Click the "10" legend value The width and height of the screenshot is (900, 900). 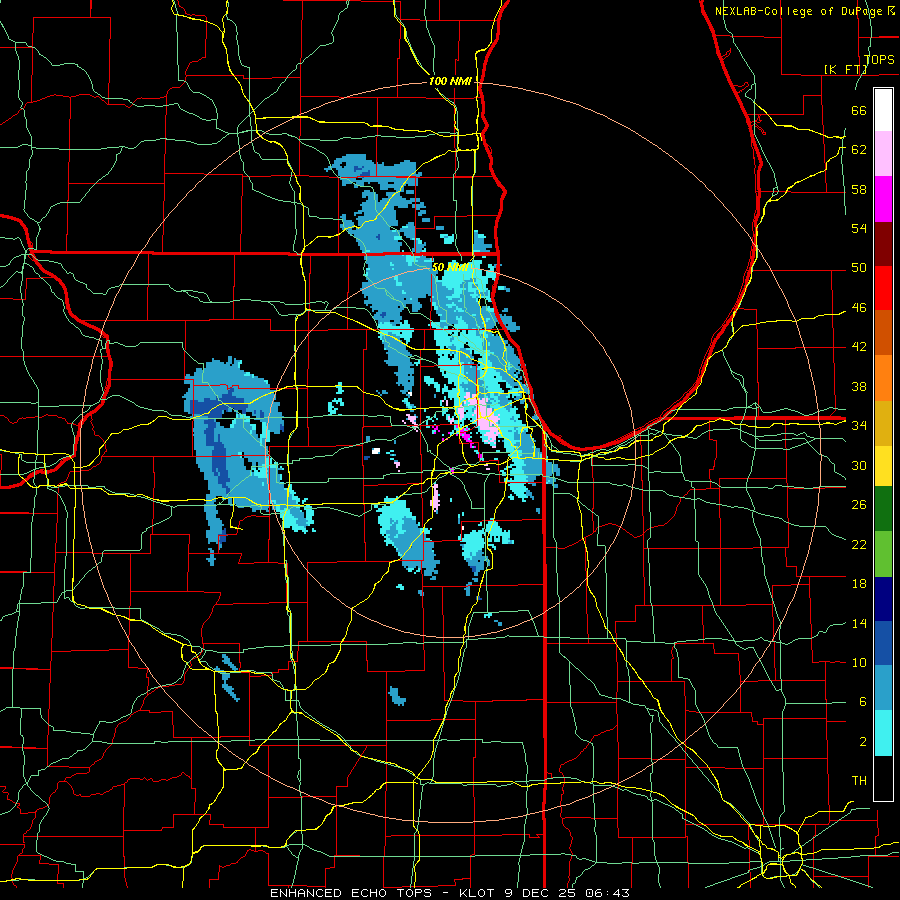[x=859, y=662]
